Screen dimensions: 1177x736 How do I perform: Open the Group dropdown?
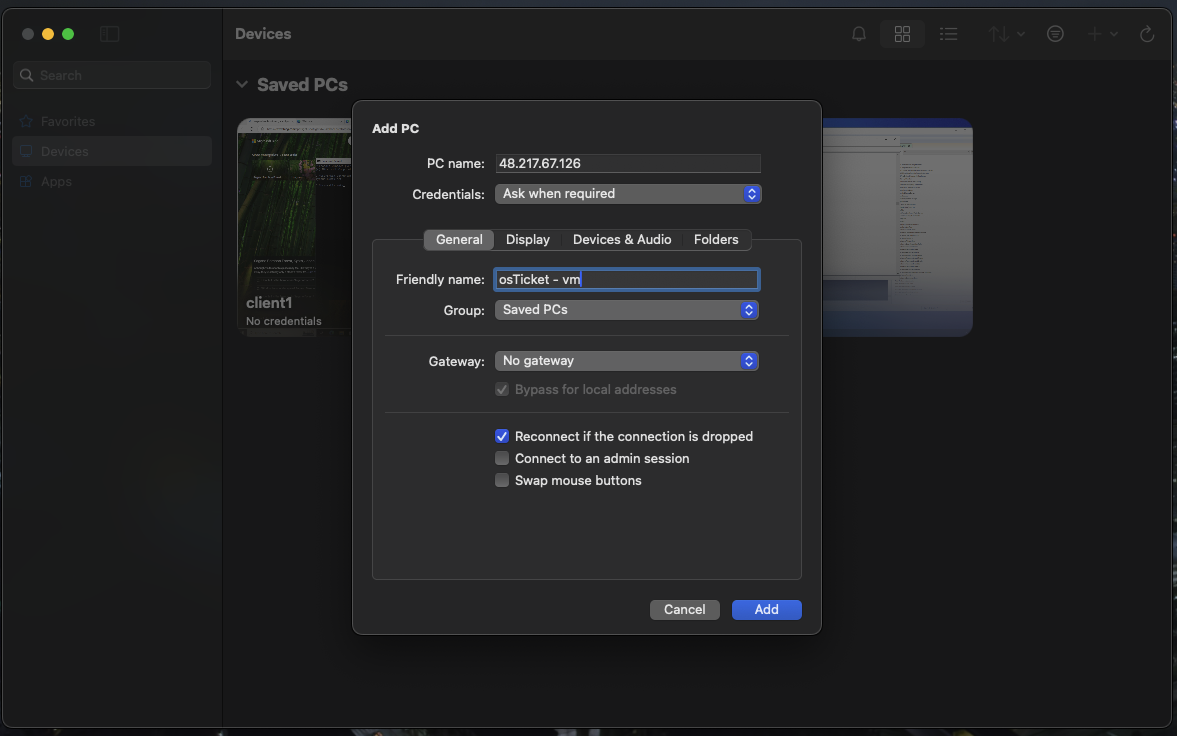(x=626, y=309)
